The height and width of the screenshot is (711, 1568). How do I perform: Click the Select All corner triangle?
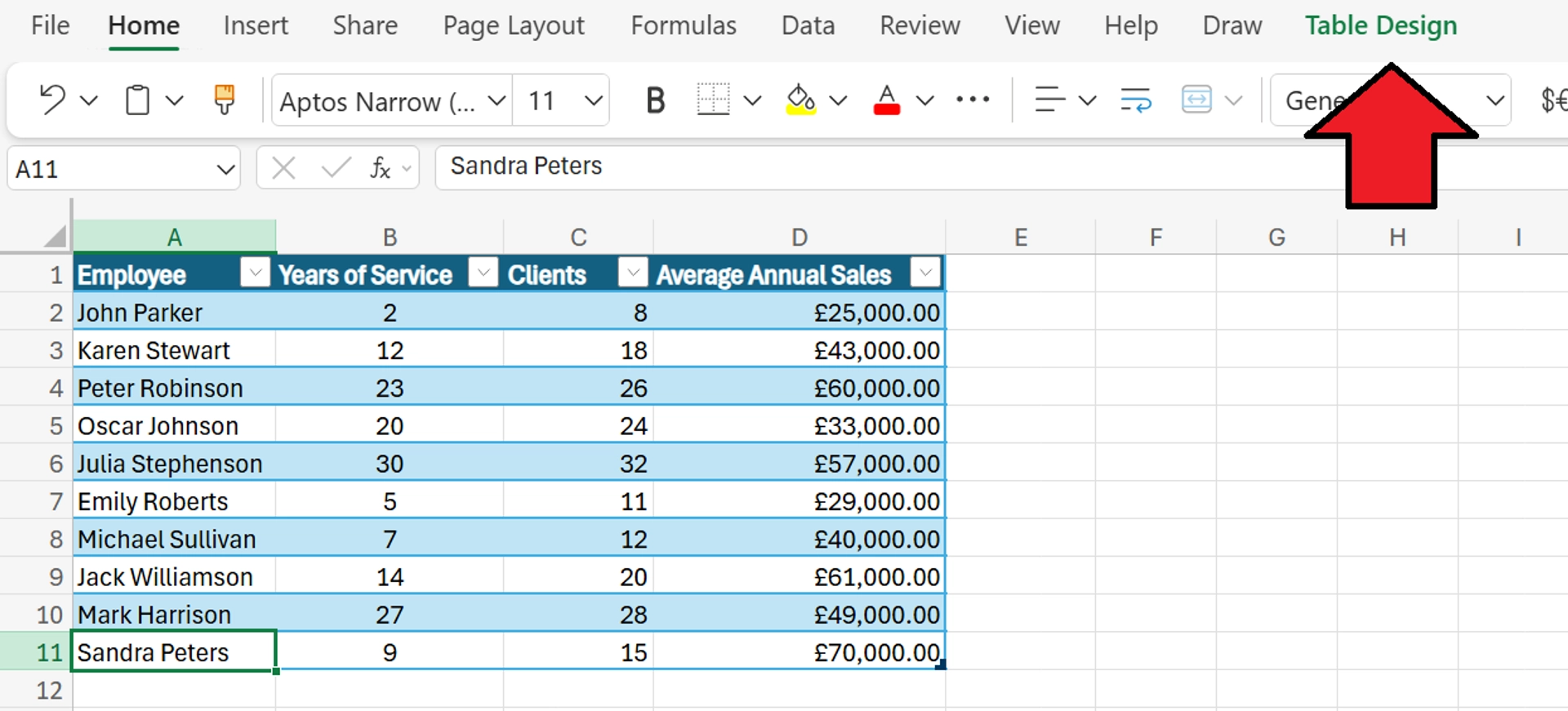55,237
